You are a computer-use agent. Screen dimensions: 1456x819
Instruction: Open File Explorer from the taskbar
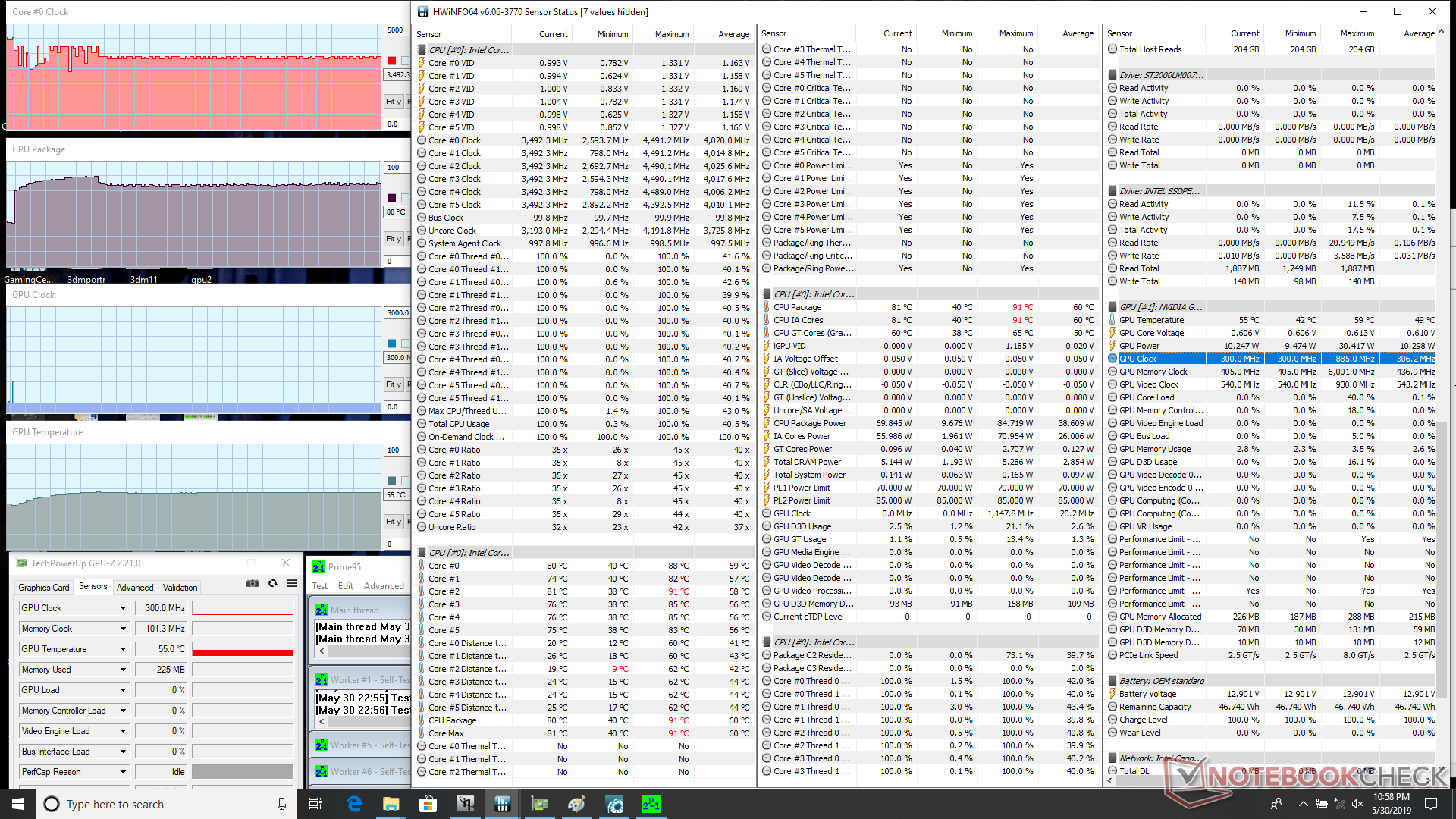click(391, 804)
